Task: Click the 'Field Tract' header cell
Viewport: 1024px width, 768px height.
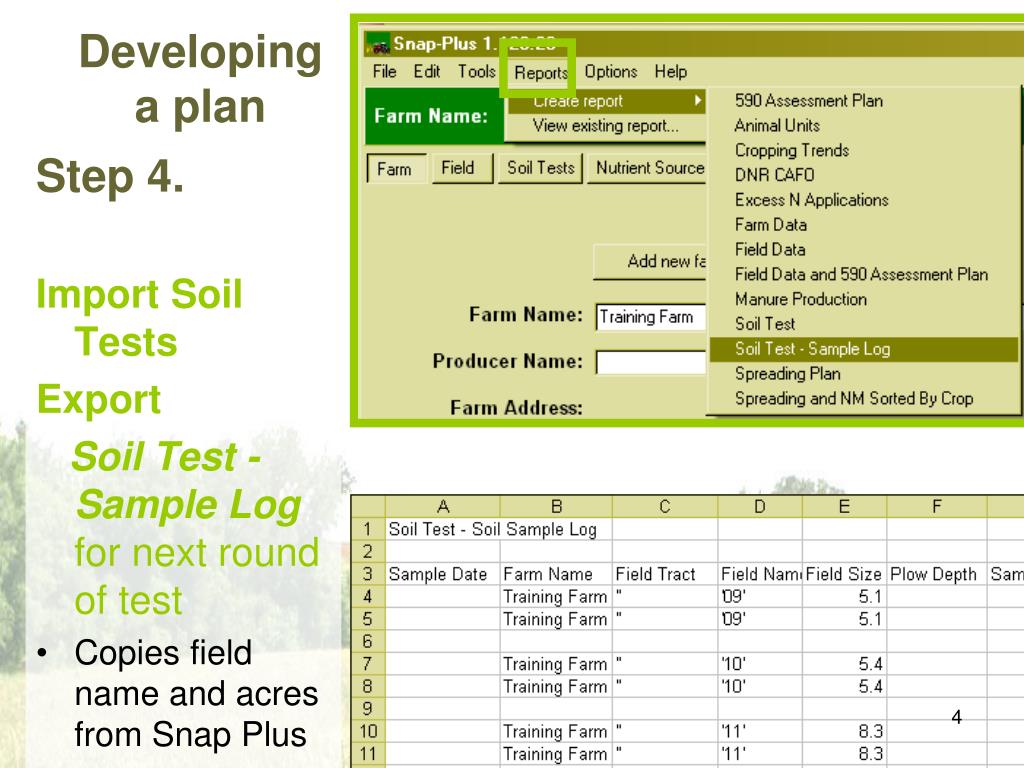Action: tap(665, 574)
